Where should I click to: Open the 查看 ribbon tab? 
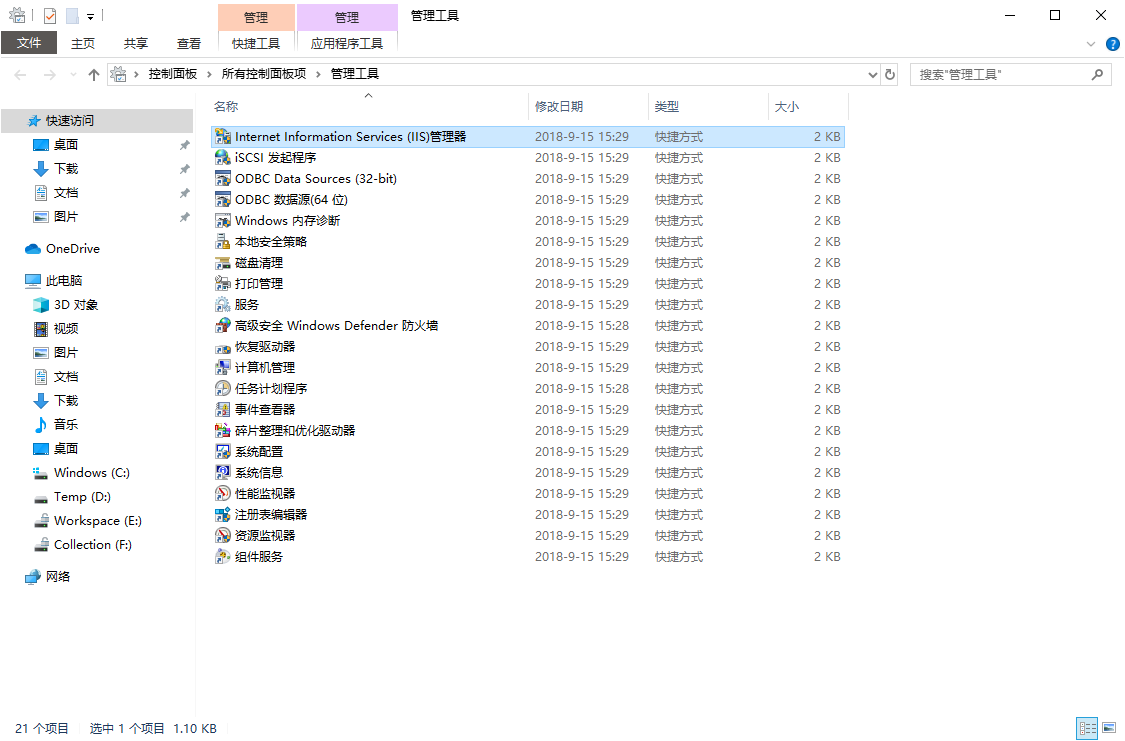(x=189, y=44)
